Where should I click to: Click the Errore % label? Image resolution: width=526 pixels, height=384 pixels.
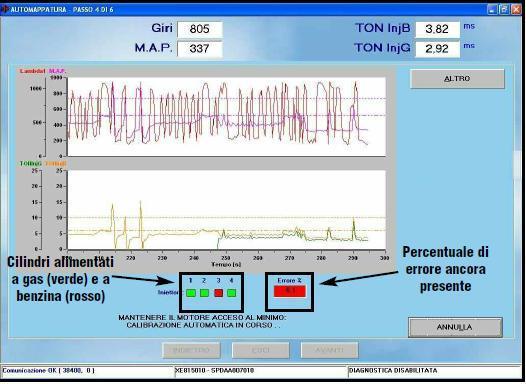[290, 280]
